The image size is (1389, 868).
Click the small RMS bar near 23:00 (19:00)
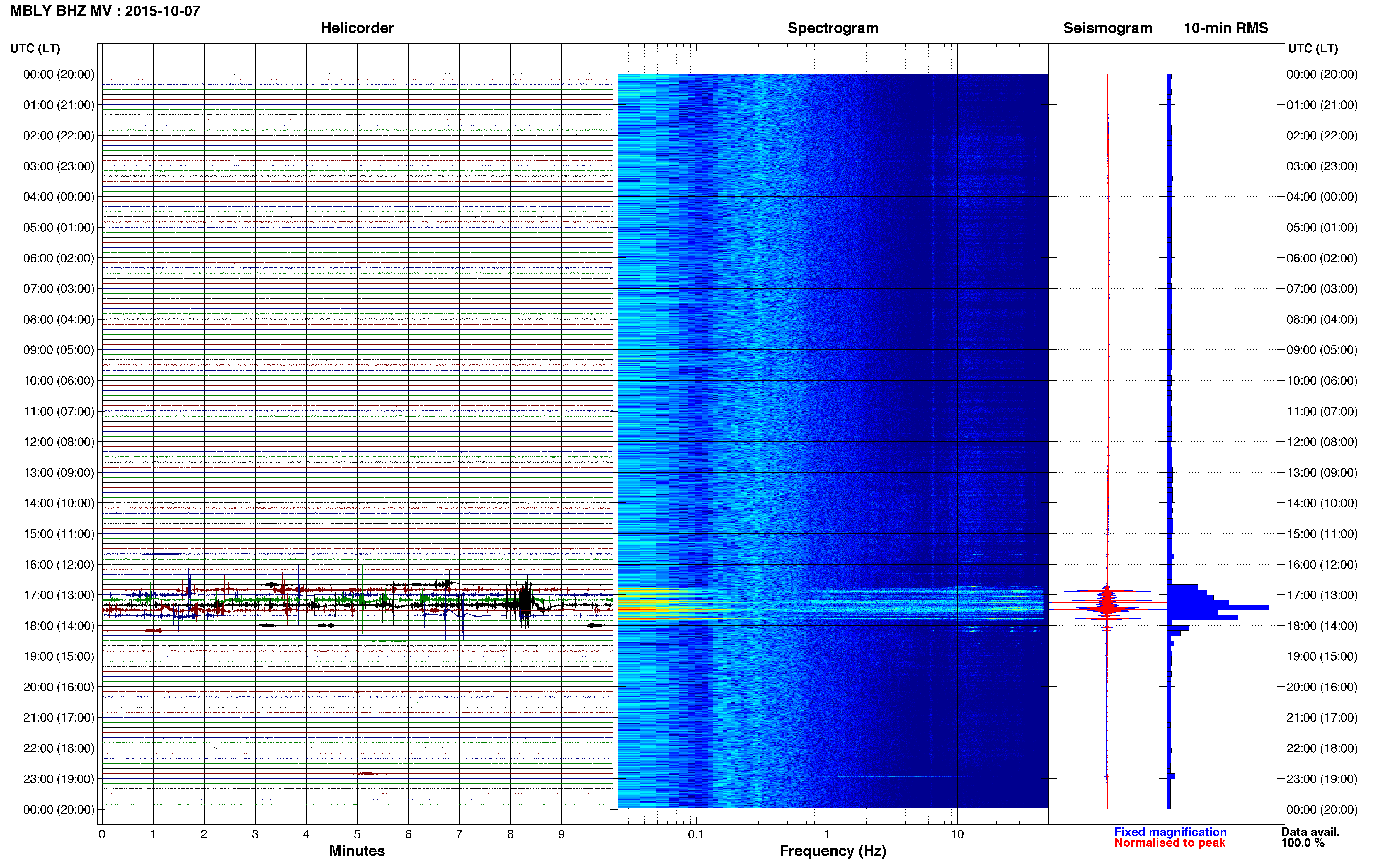pos(1171,776)
